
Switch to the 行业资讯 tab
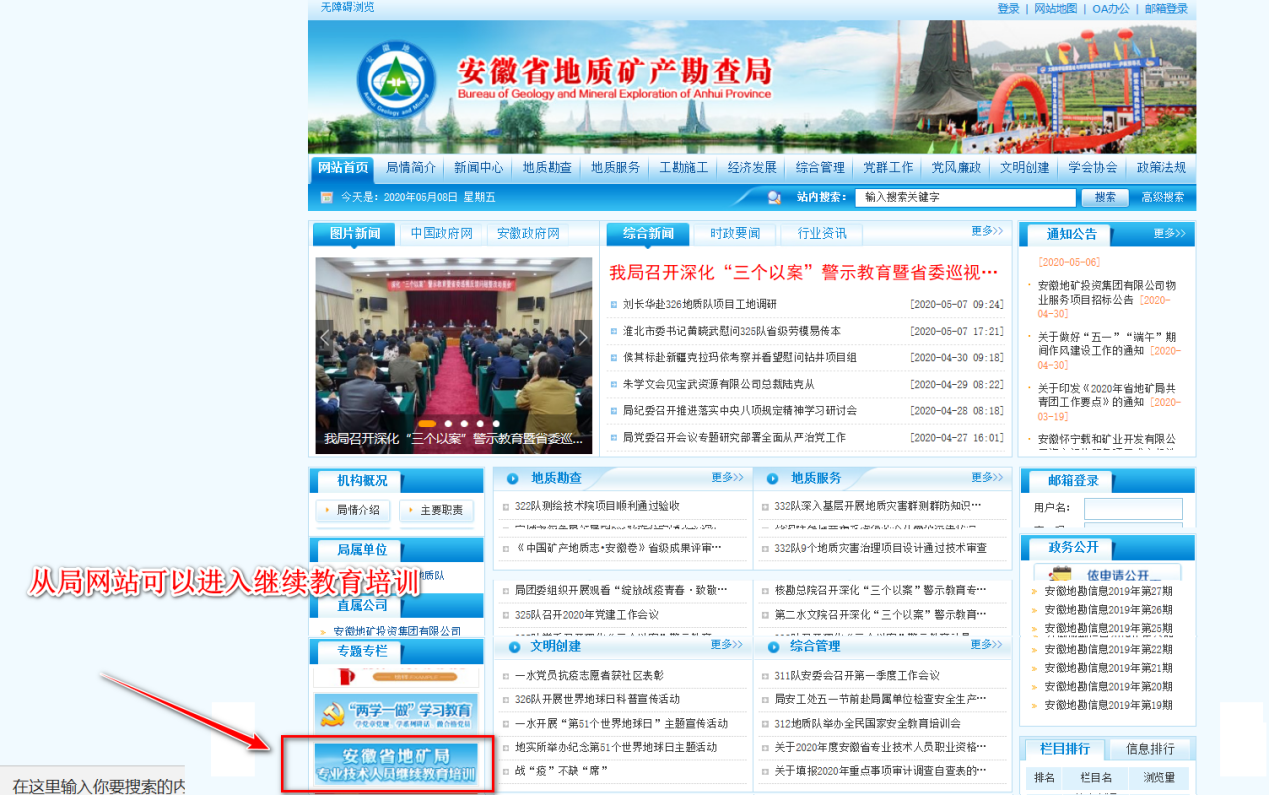(822, 234)
